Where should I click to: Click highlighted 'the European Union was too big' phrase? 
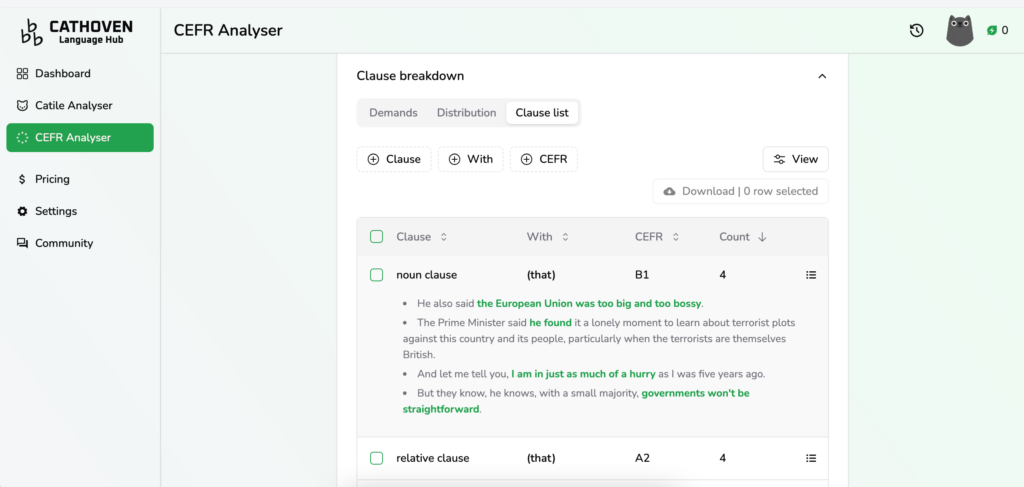click(x=589, y=304)
